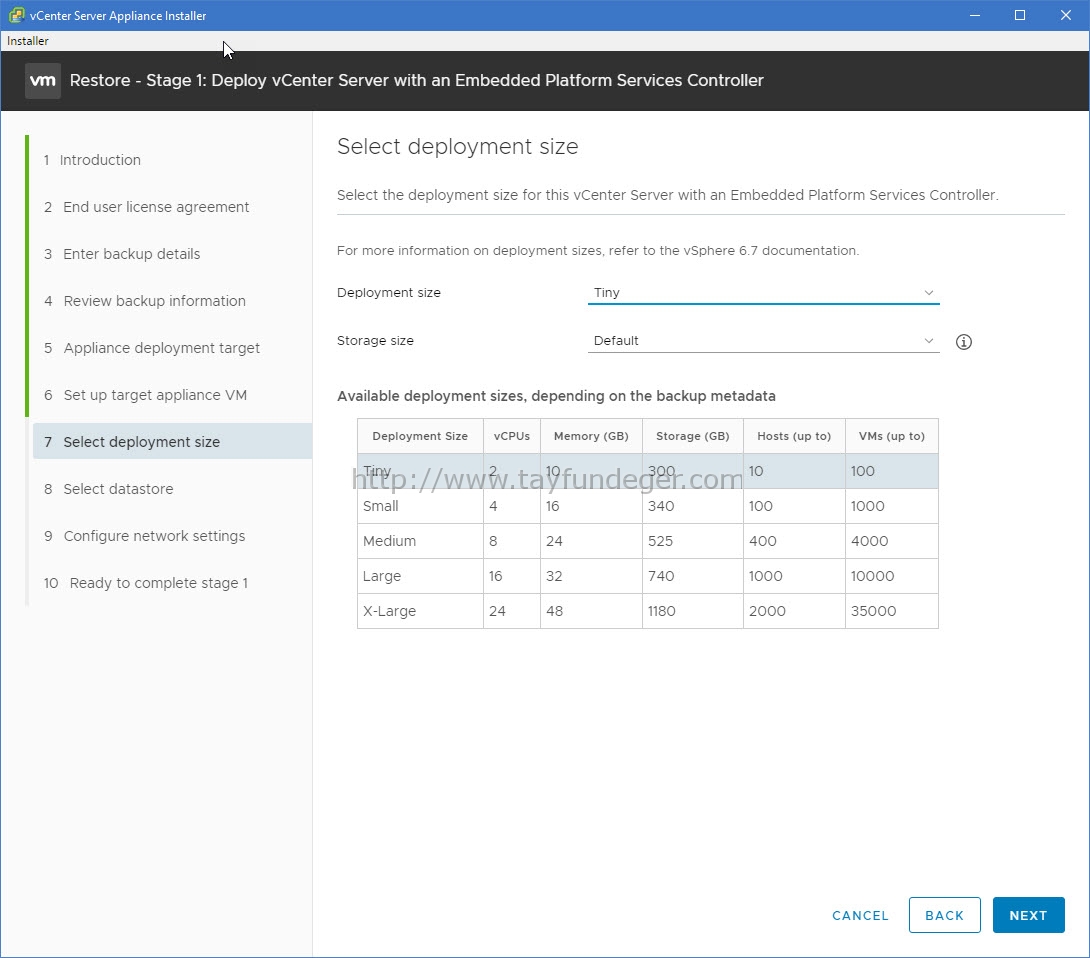1090x958 pixels.
Task: Click the vCPUs column header
Action: (x=512, y=436)
